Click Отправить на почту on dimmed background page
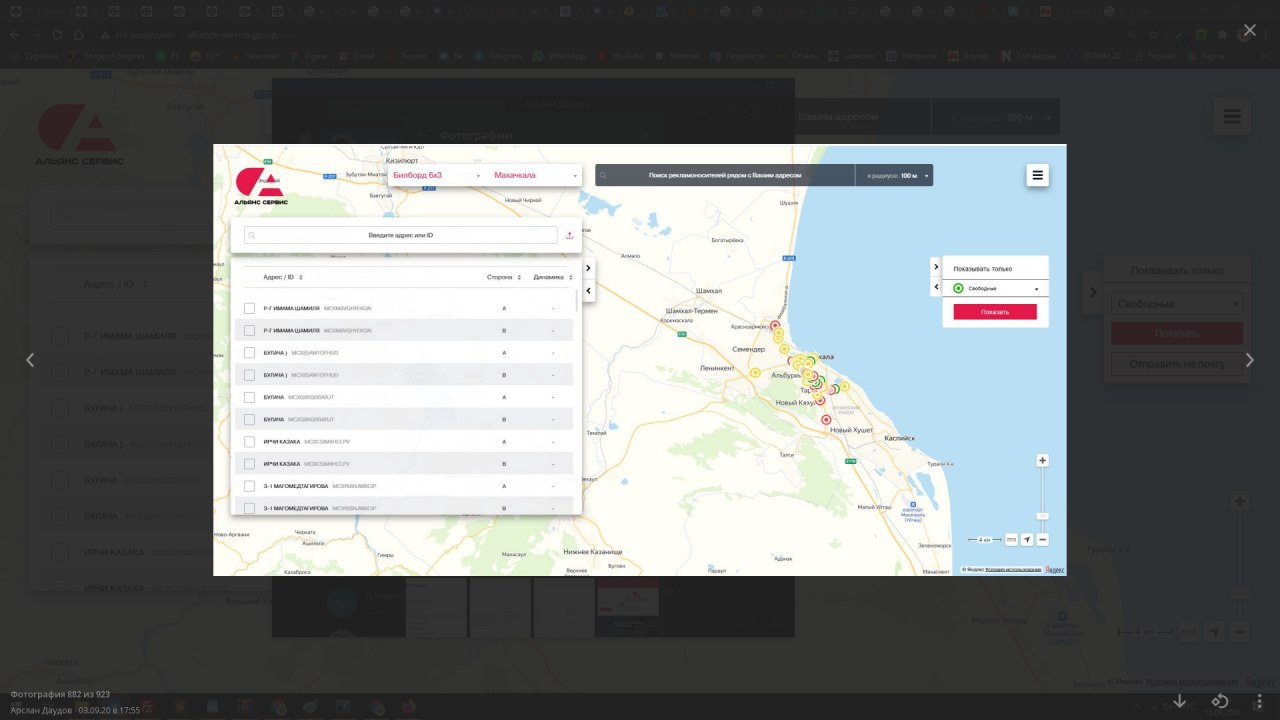Viewport: 1280px width, 720px height. pos(1177,364)
